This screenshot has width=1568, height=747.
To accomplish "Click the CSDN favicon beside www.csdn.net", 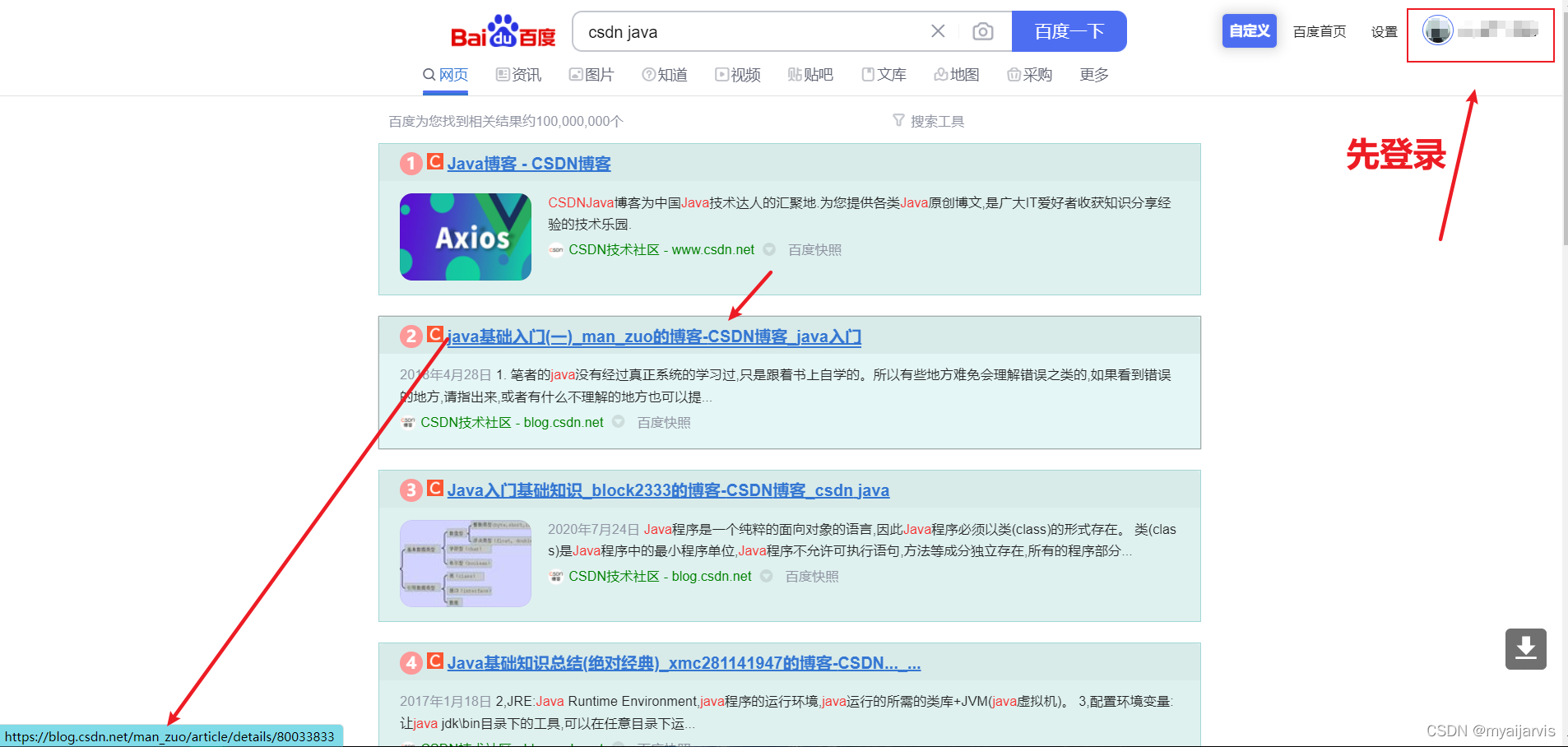I will coord(555,249).
